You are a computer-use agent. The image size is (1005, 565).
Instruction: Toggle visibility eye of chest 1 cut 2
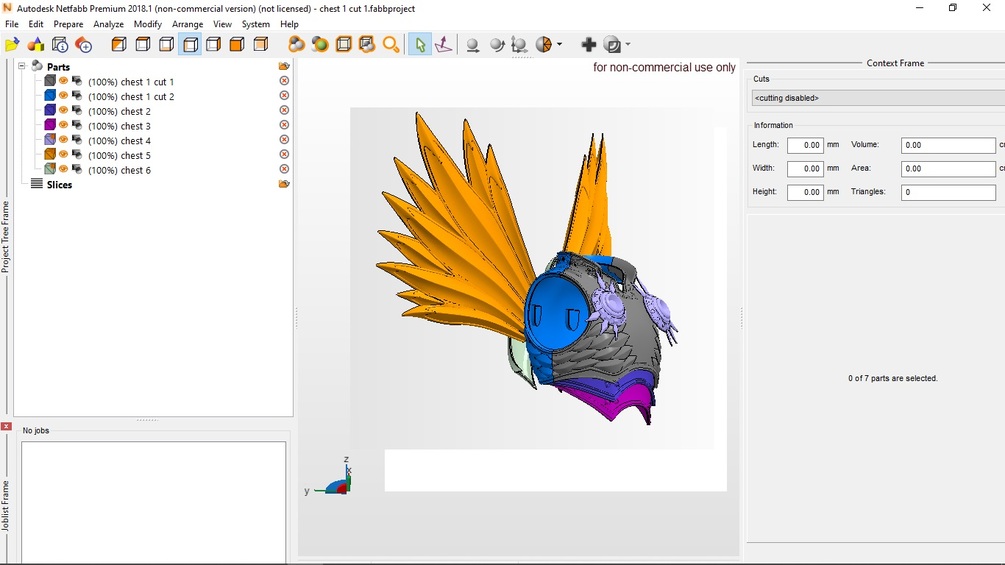point(63,96)
